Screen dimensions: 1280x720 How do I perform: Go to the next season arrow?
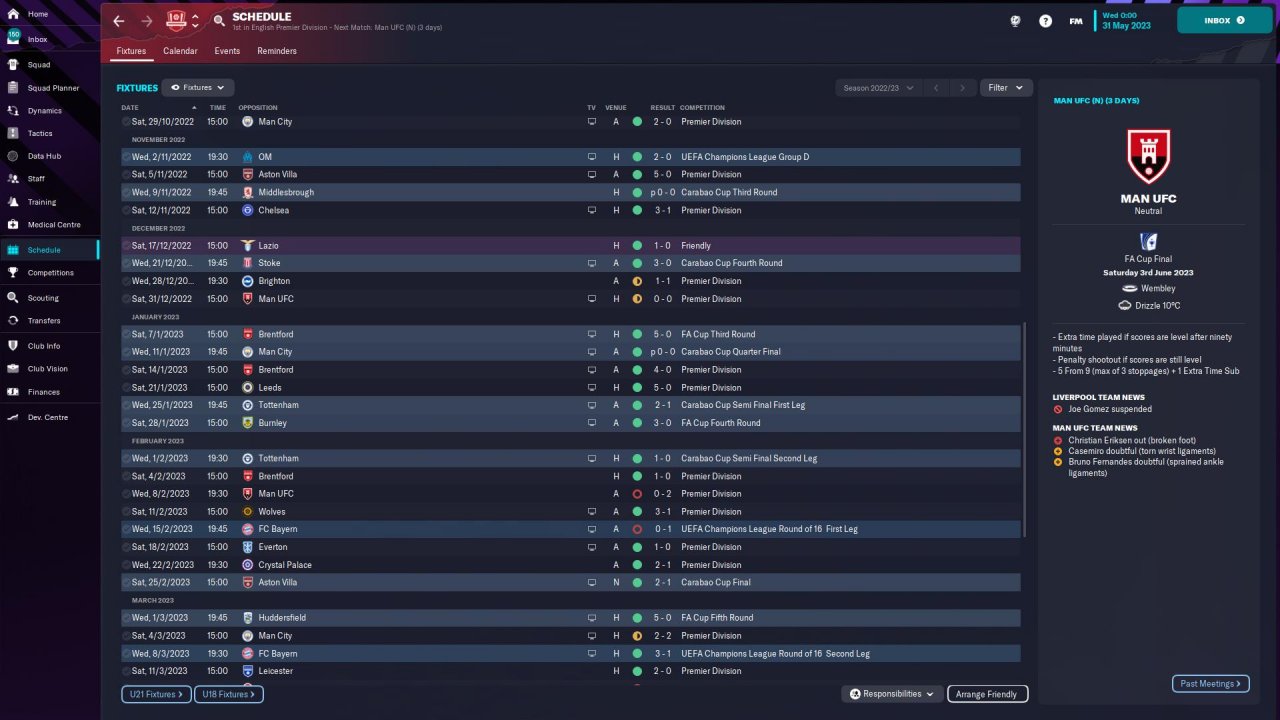tap(963, 88)
